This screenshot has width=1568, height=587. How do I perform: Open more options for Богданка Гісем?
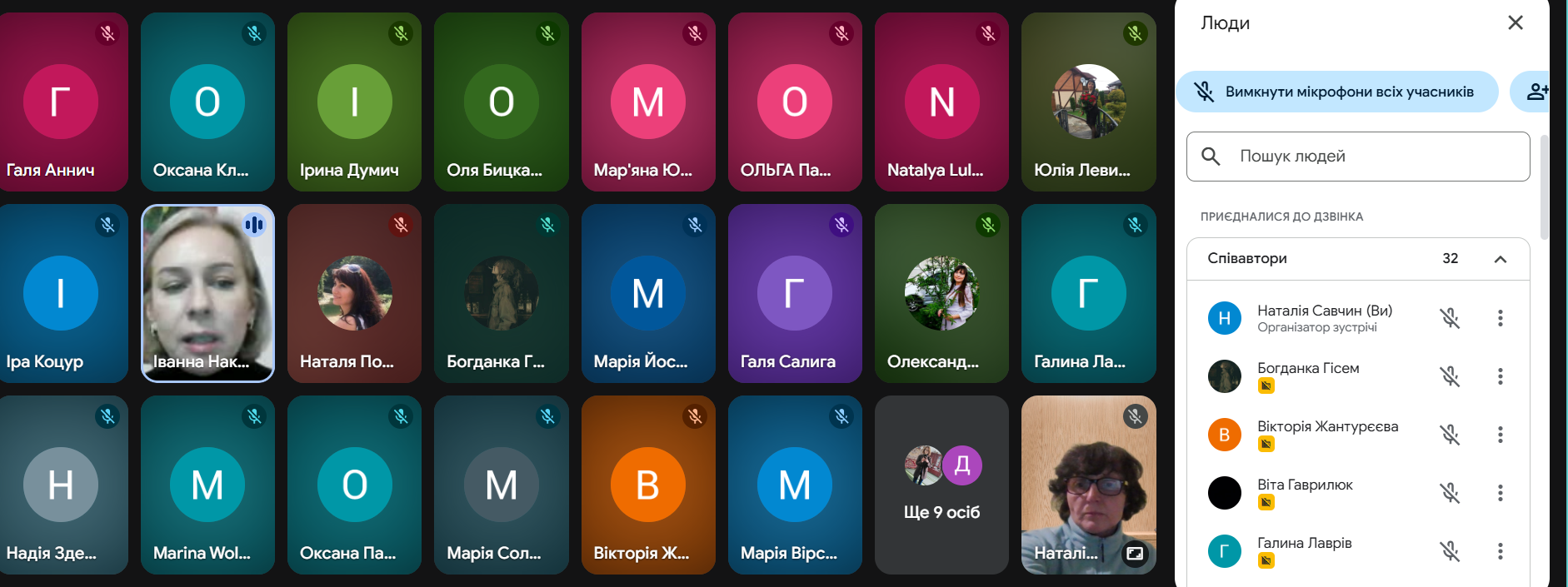click(x=1500, y=376)
